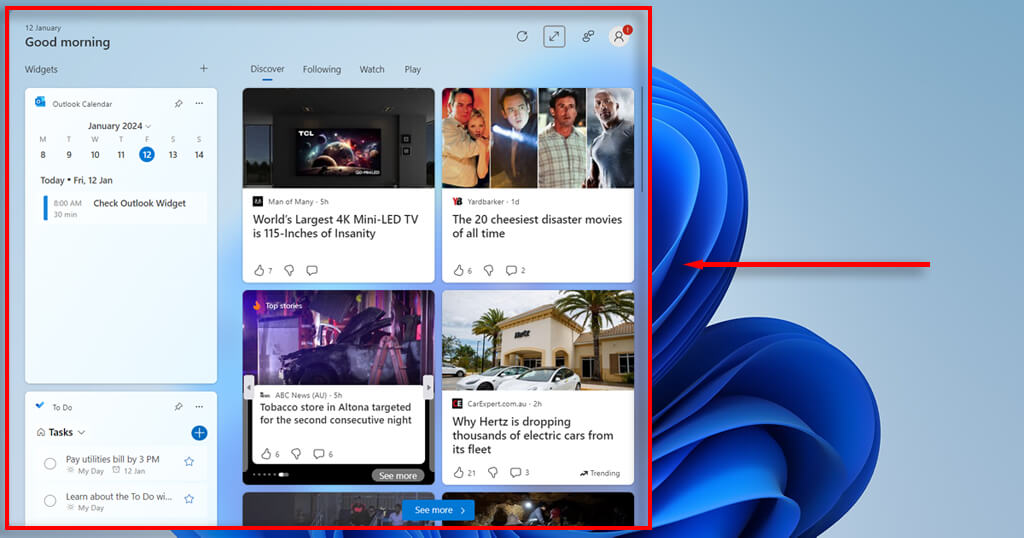
Task: Open the Tasks list dropdown
Action: (66, 433)
